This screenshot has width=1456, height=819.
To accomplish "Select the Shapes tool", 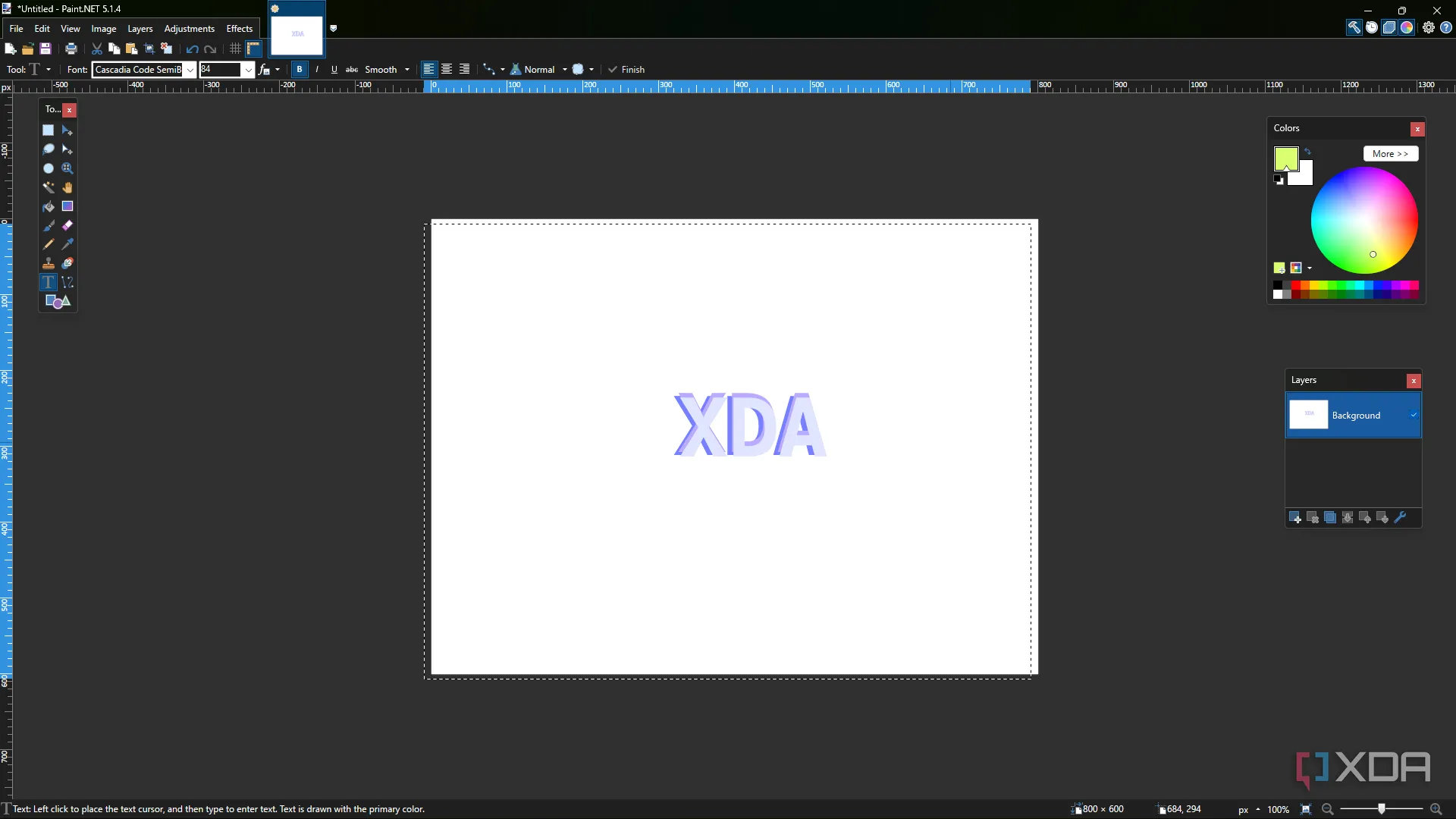I will click(58, 301).
